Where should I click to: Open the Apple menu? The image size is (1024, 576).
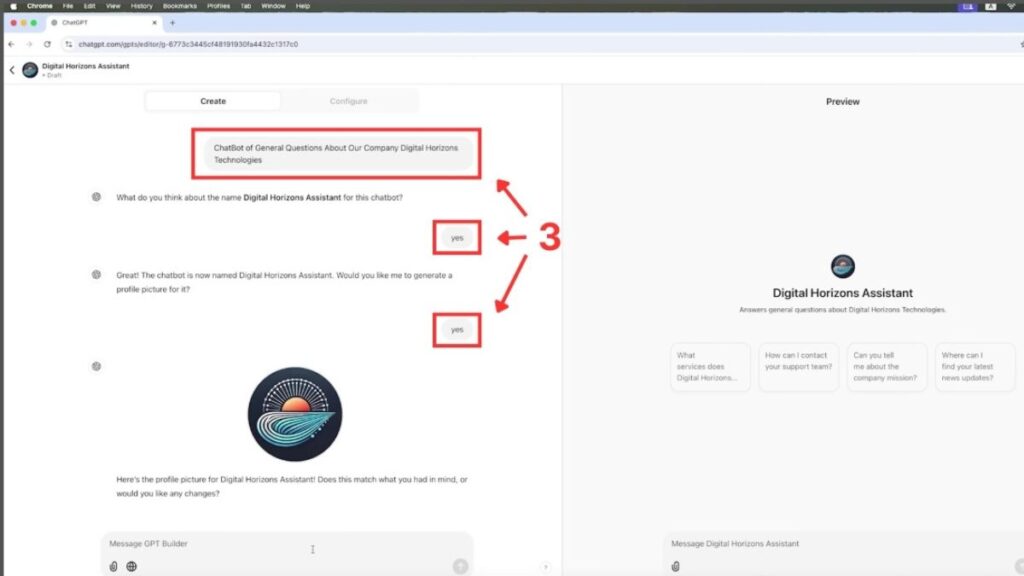tap(13, 6)
